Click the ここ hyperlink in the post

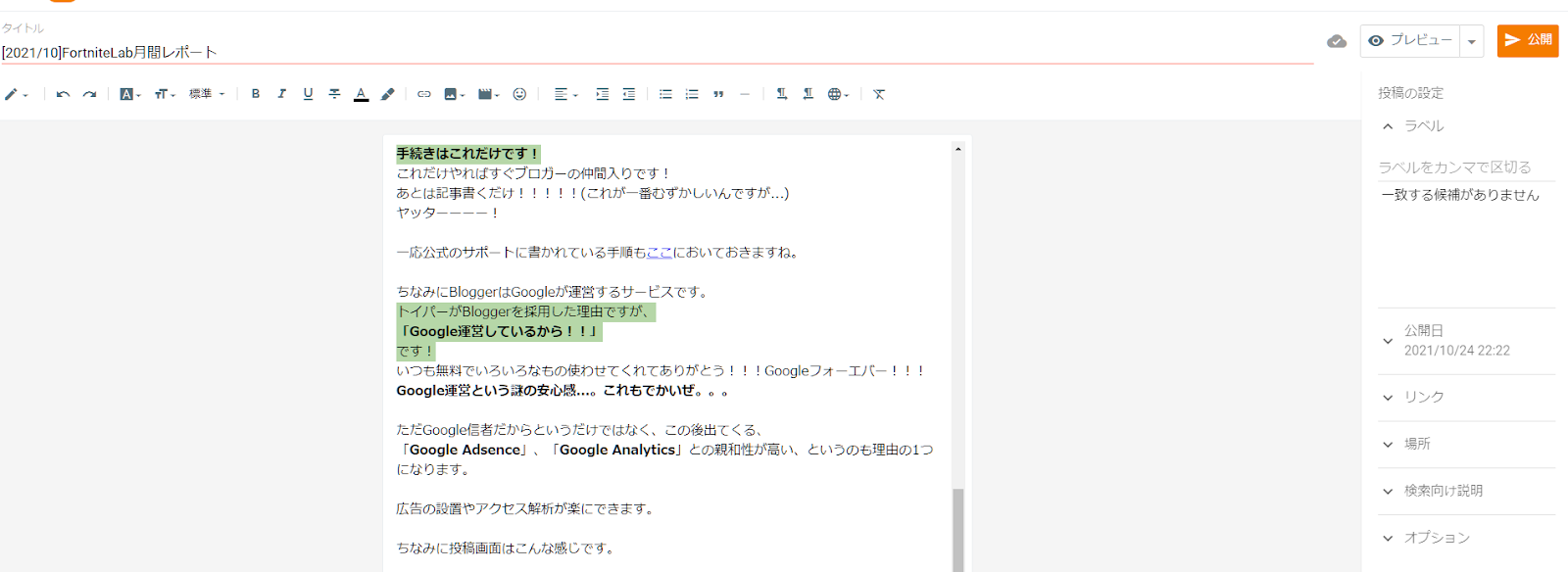[660, 253]
